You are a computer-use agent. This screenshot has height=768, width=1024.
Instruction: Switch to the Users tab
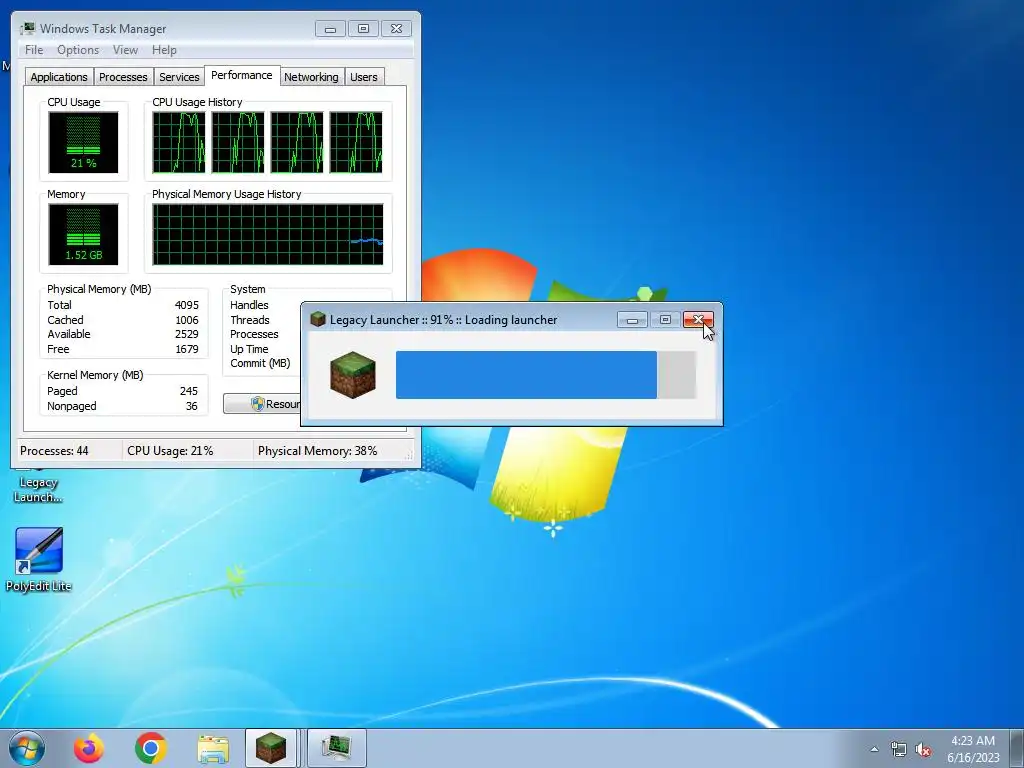point(364,77)
